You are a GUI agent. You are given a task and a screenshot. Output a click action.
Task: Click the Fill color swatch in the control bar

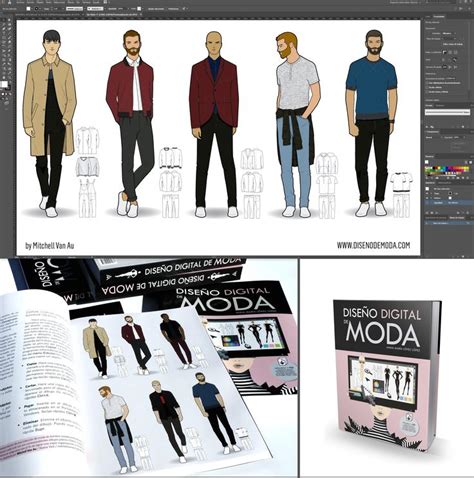click(28, 9)
